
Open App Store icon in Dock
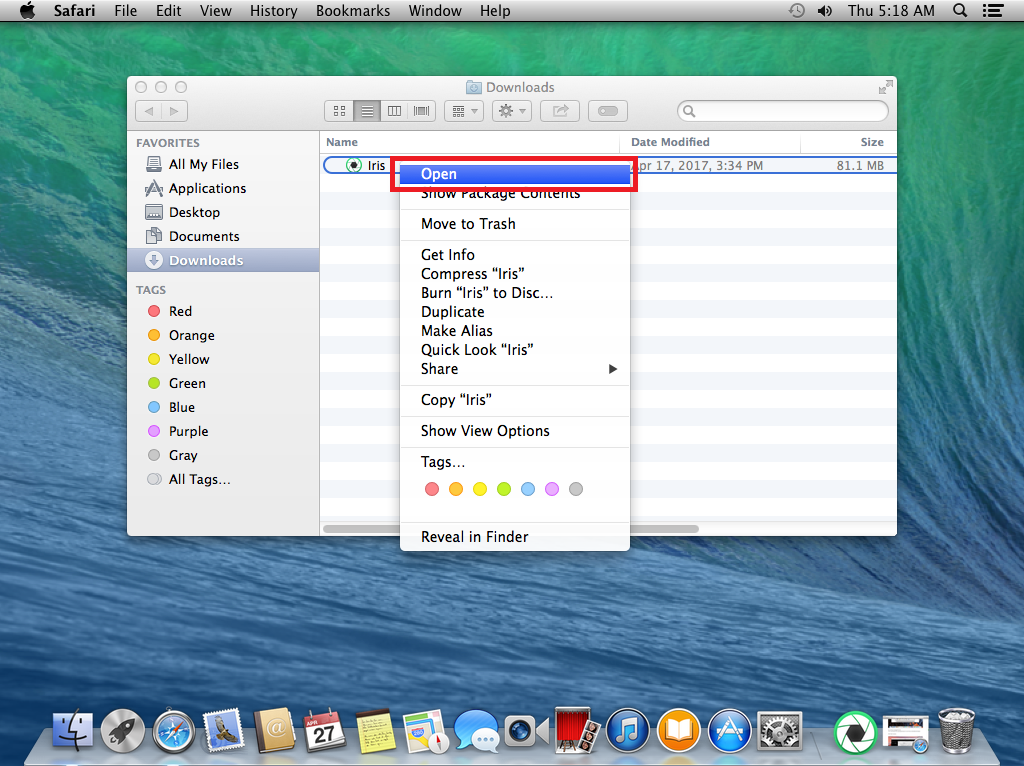(x=729, y=731)
